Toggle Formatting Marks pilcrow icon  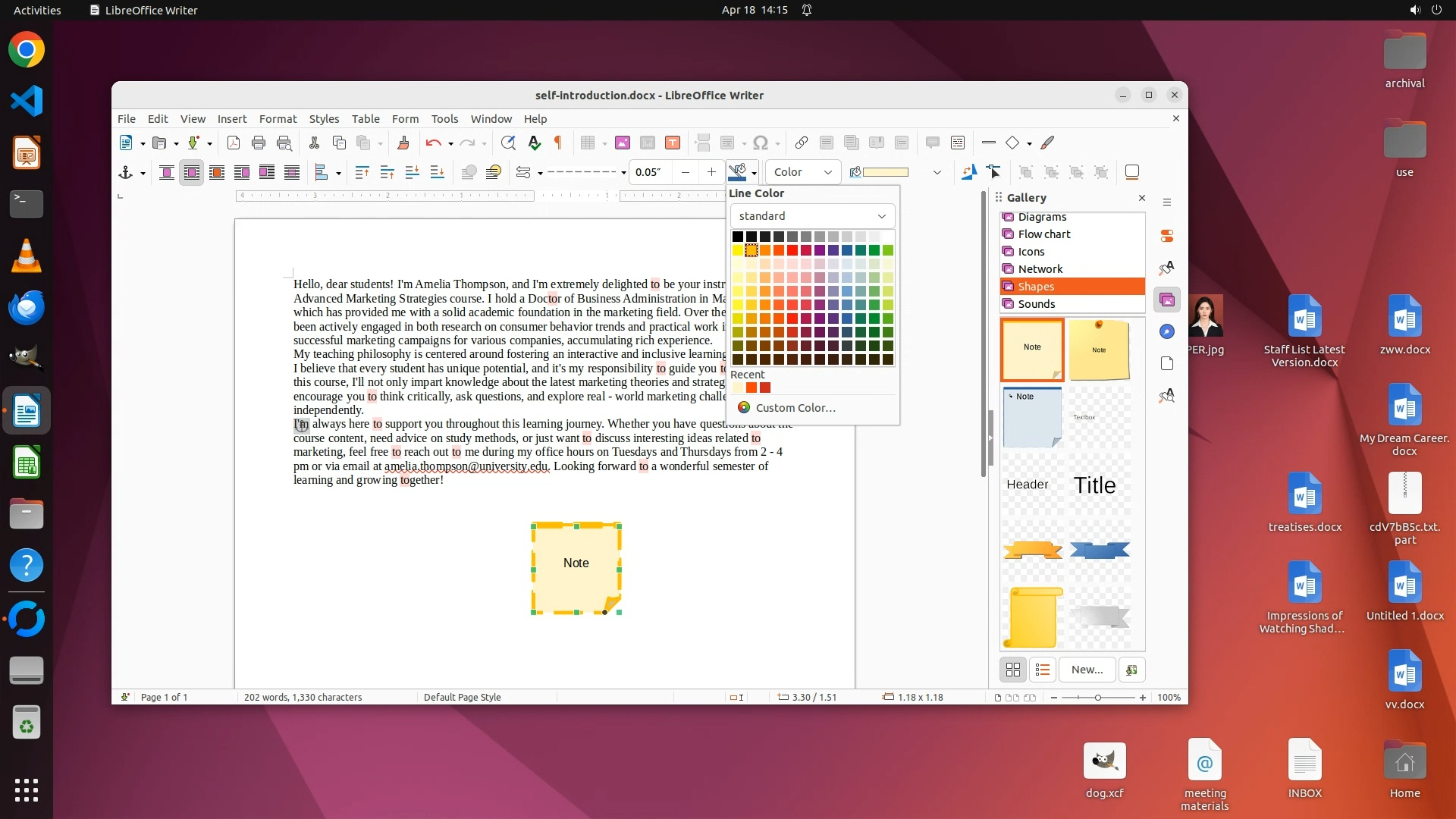(559, 143)
